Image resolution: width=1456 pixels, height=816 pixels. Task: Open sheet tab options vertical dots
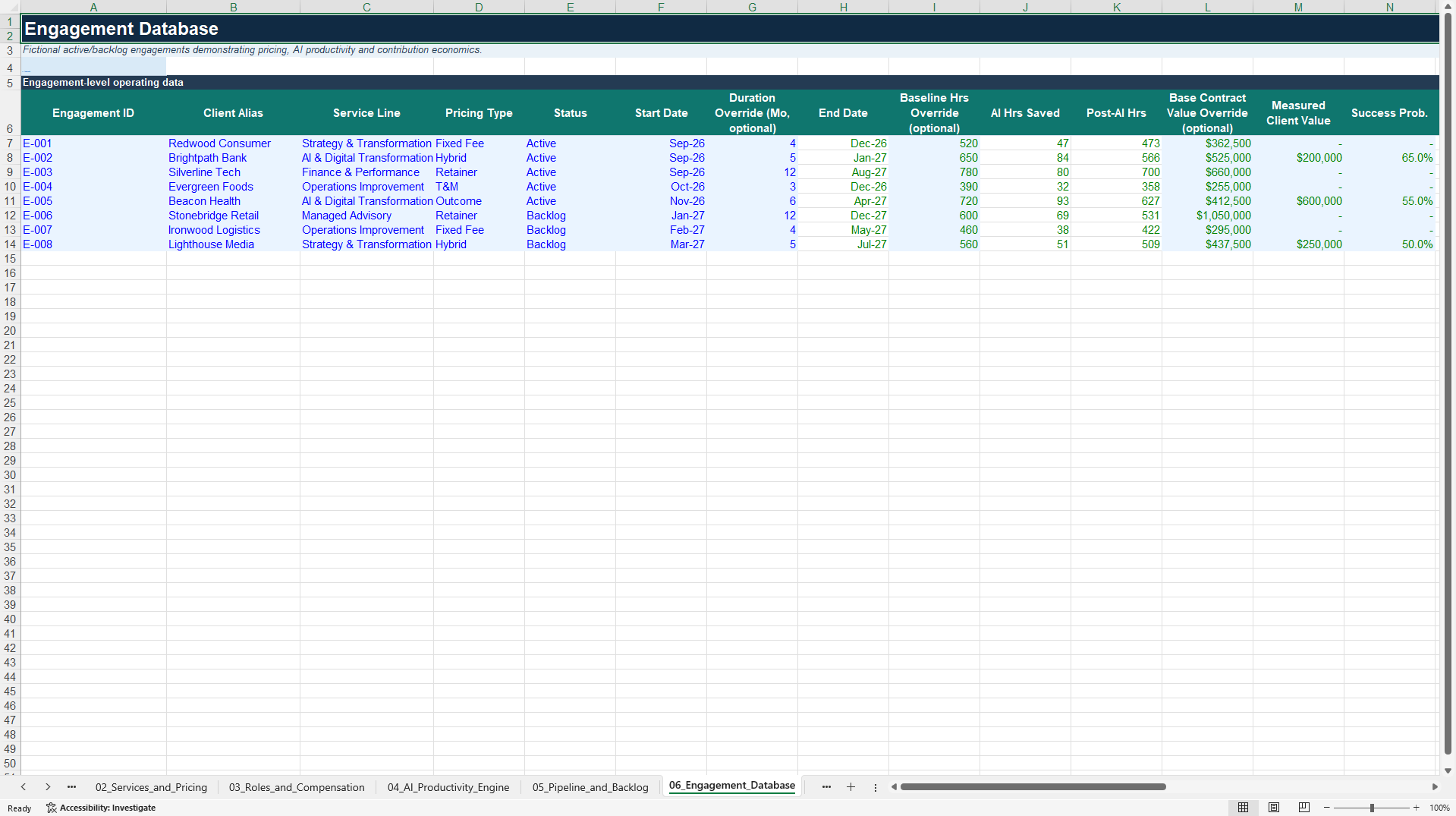(x=875, y=787)
